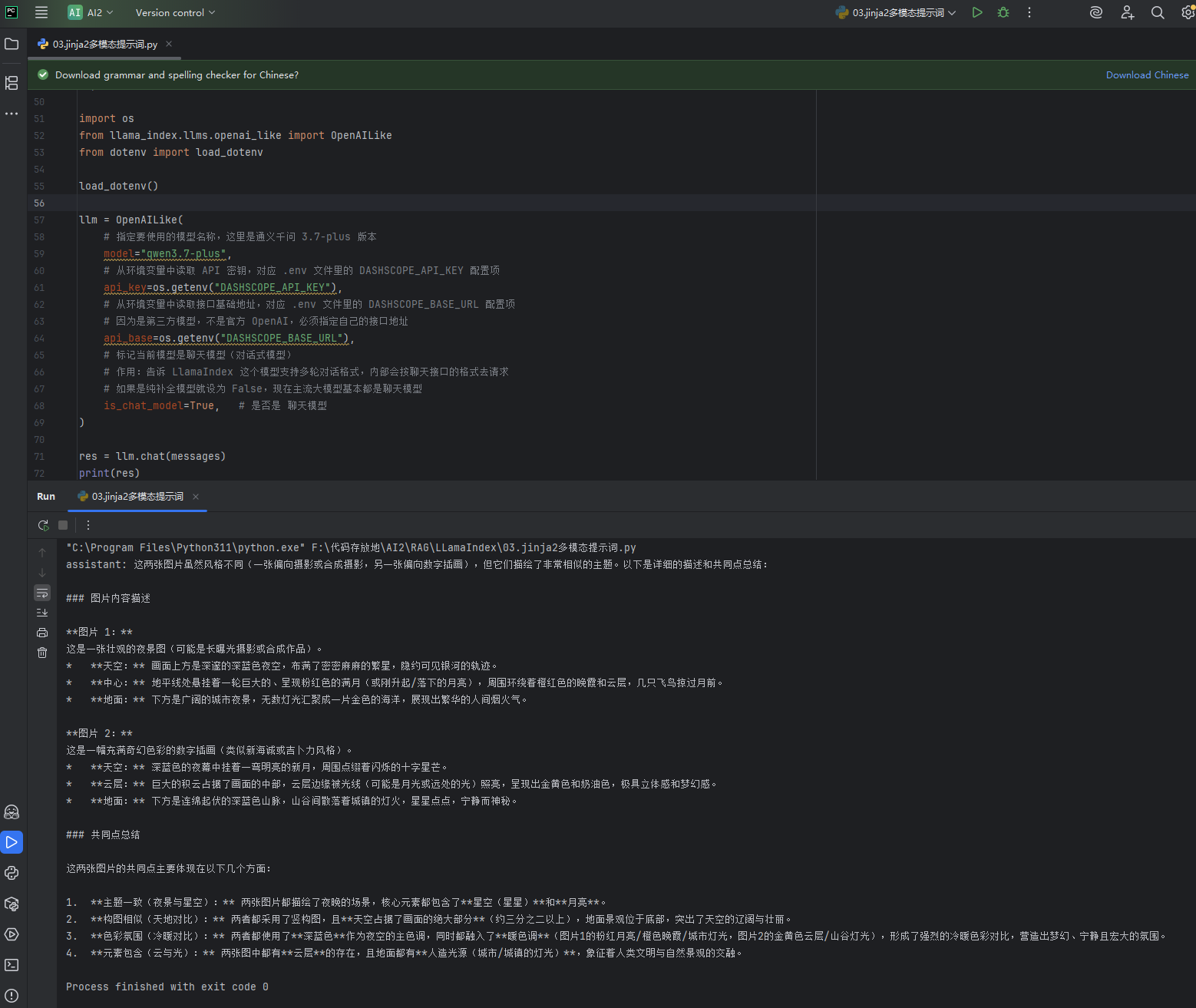This screenshot has width=1196, height=1008.
Task: Click the Download Chinese link
Action: [x=1147, y=74]
